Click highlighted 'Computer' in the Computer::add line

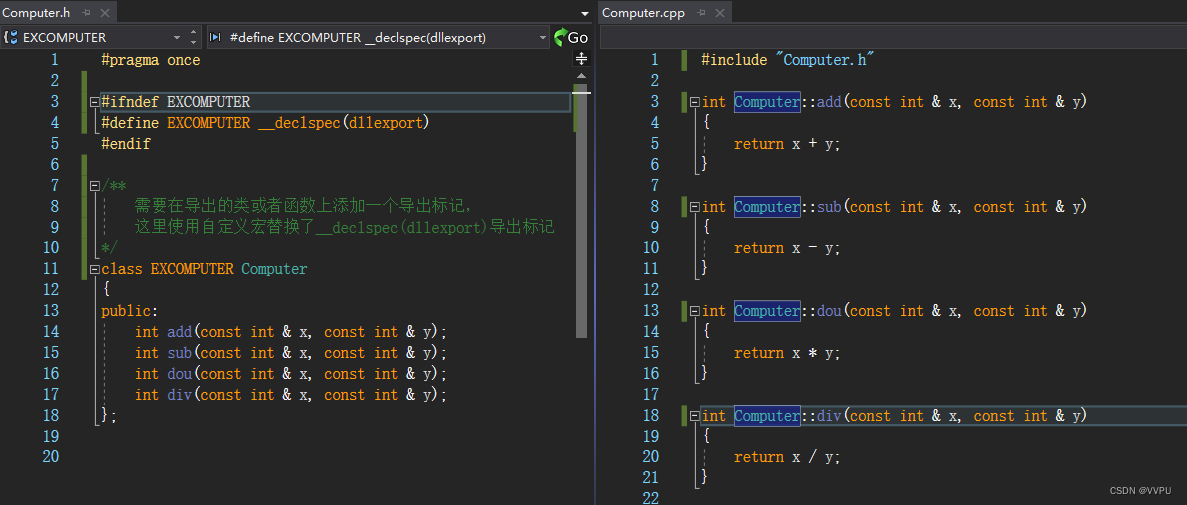(x=767, y=102)
